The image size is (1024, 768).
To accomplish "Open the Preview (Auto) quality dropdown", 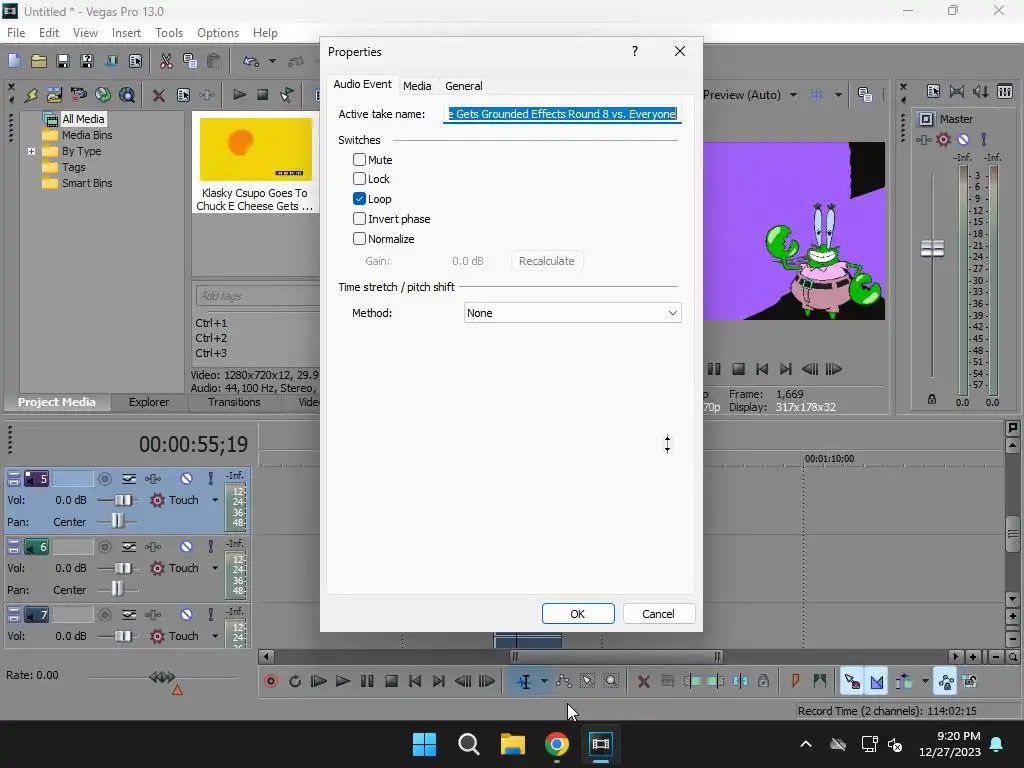I will click(793, 95).
